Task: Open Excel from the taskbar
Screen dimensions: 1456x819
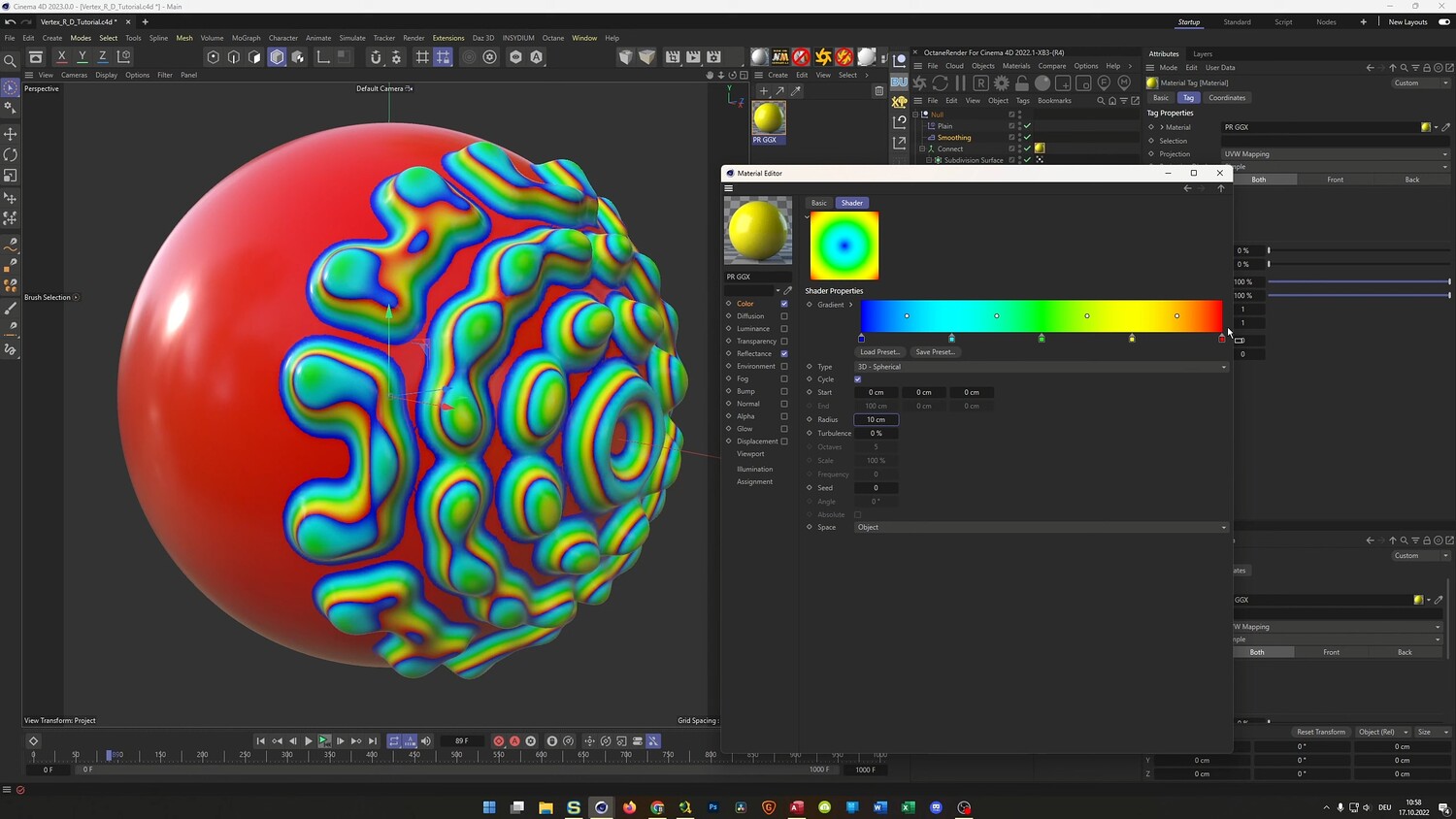Action: [909, 807]
